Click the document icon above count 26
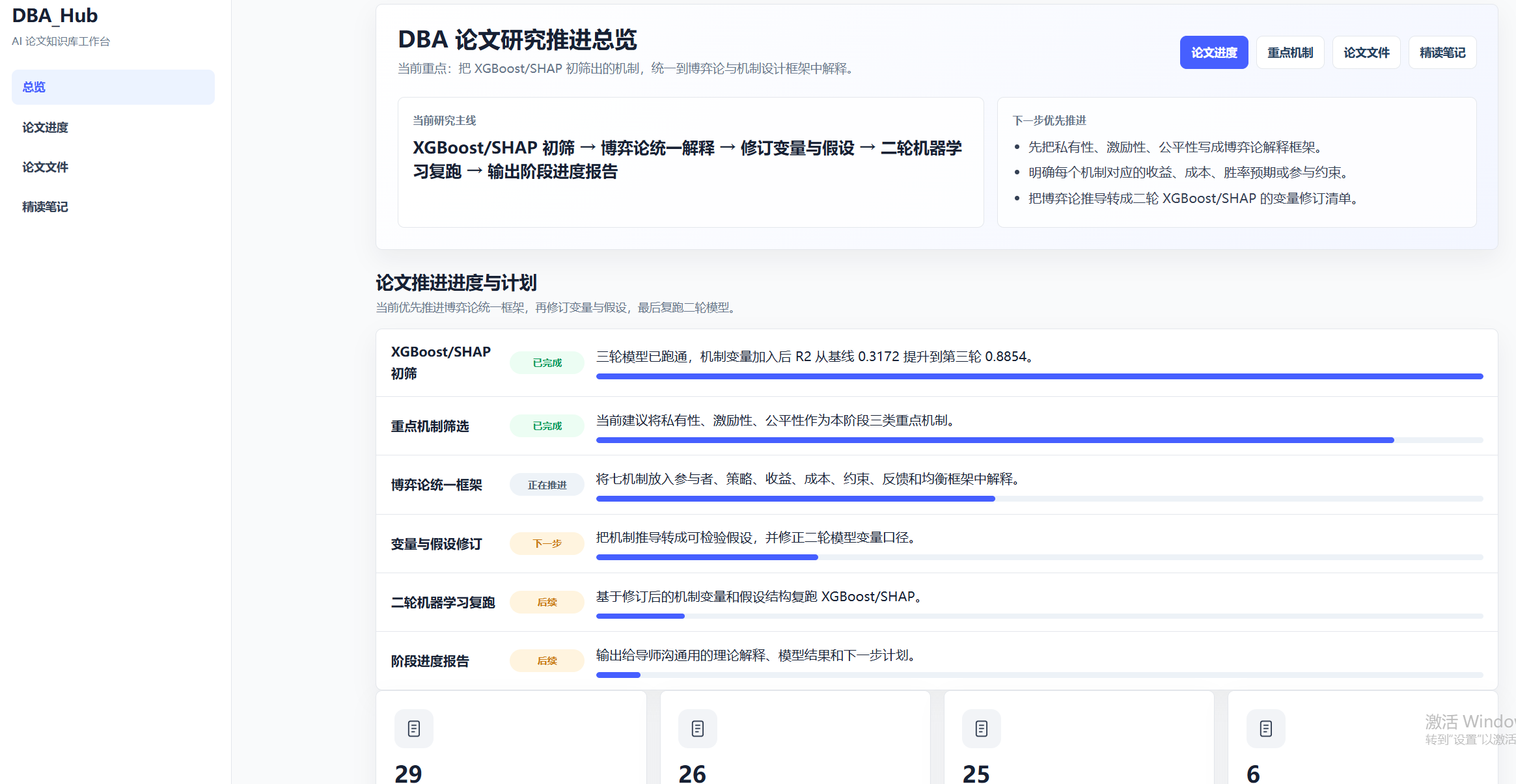The width and height of the screenshot is (1516, 784). pos(698,729)
